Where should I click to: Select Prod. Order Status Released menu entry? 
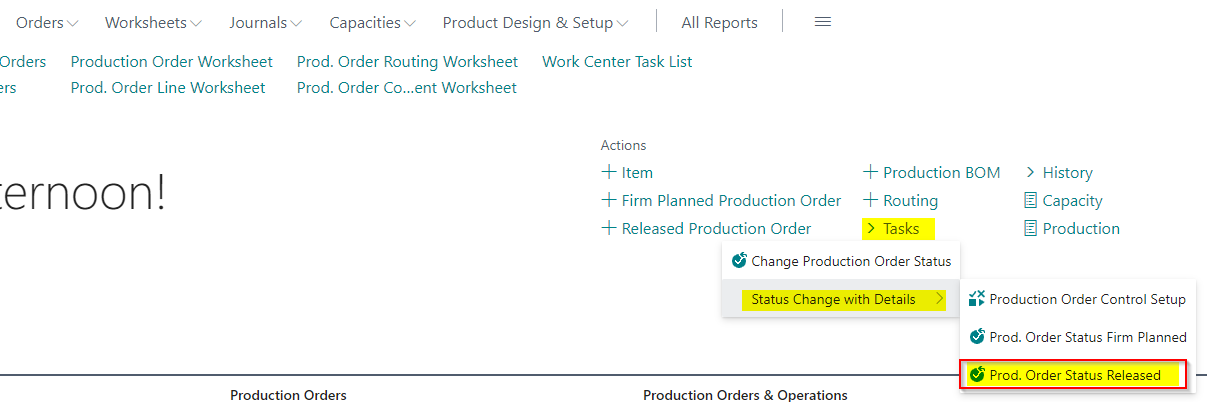tap(1074, 375)
